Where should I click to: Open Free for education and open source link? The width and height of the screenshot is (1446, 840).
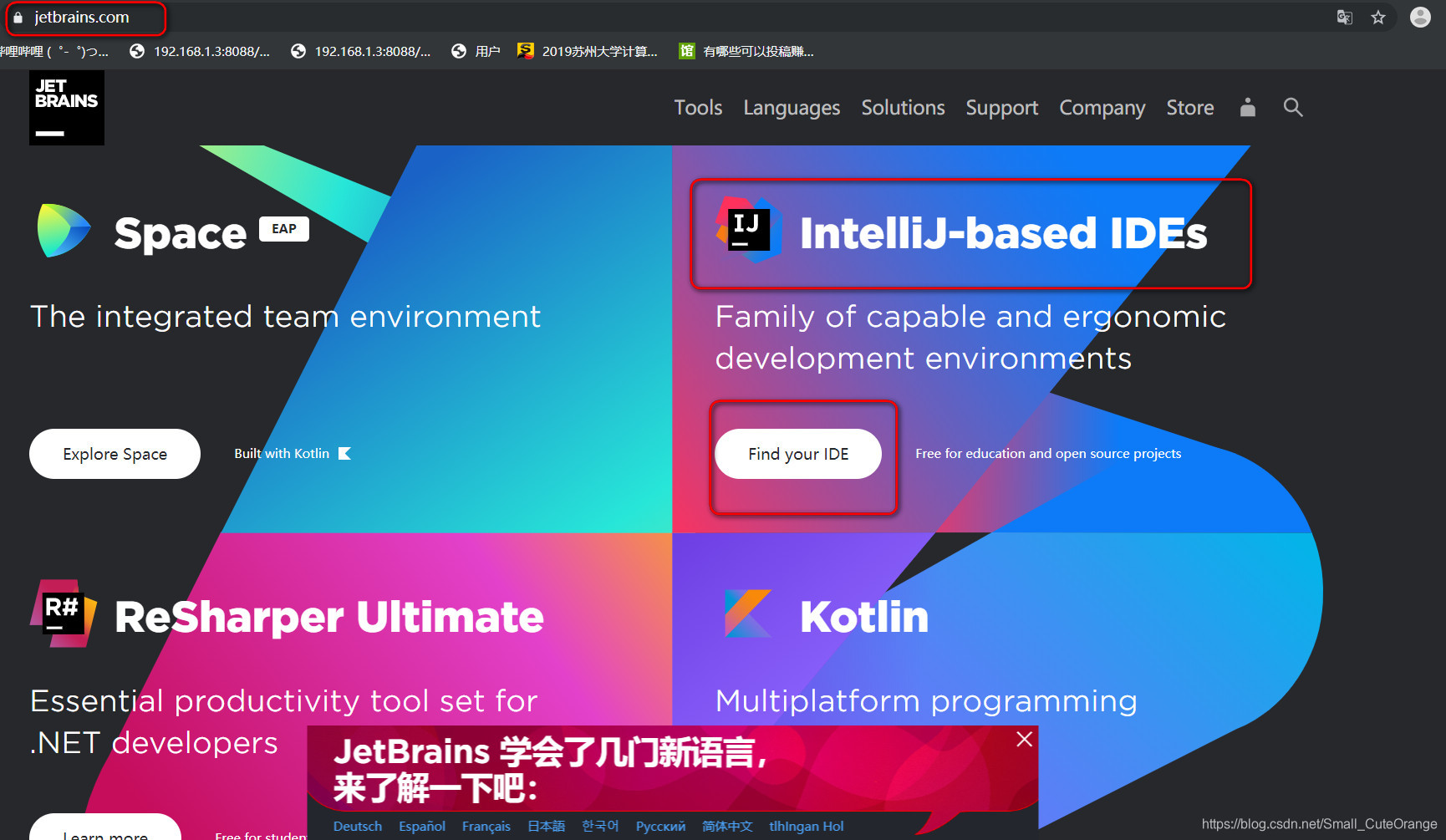(x=1048, y=453)
